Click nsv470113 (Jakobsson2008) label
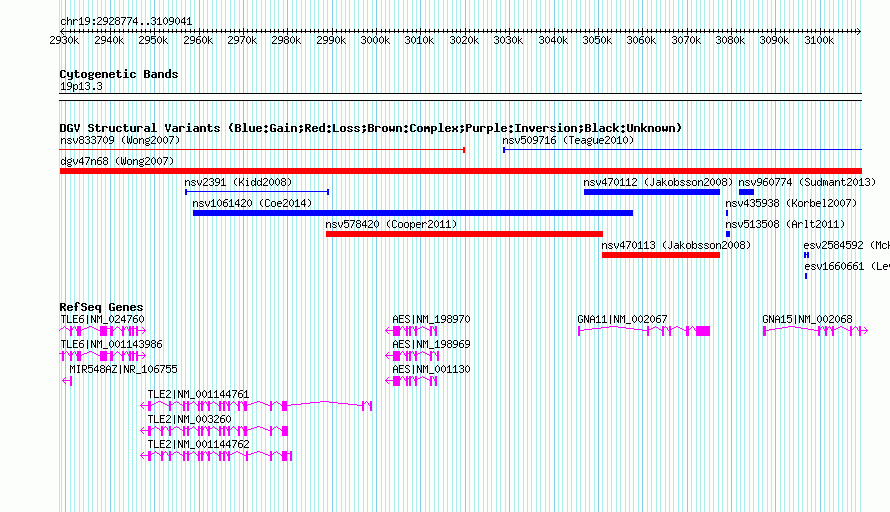Screen dimensions: 890x512 pyautogui.click(x=676, y=245)
